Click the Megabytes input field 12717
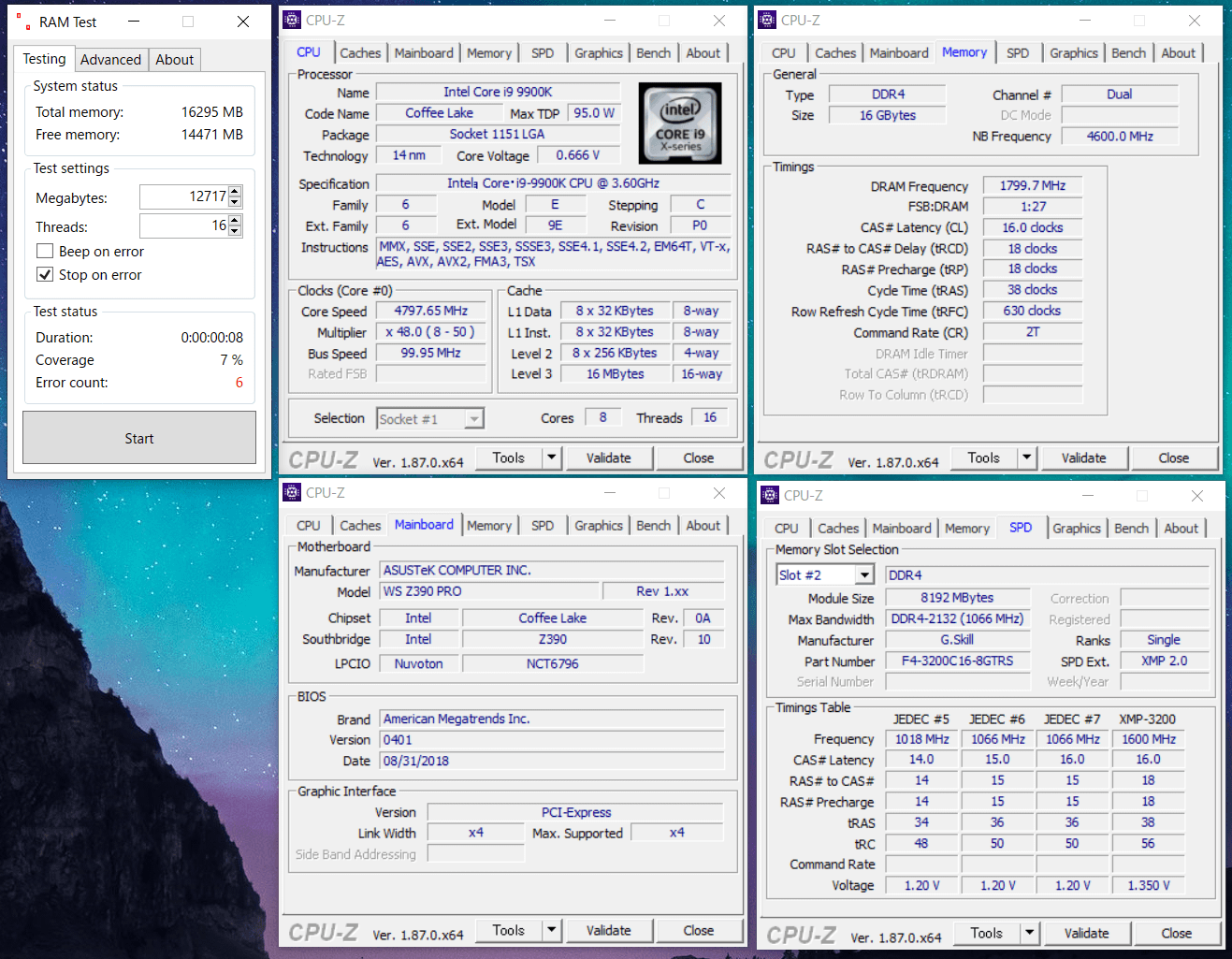The width and height of the screenshot is (1232, 959). click(184, 197)
